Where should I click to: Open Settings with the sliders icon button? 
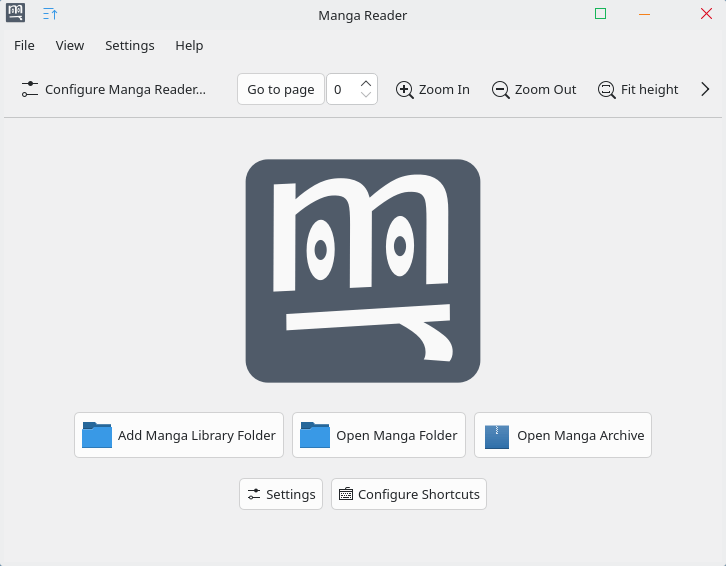(281, 494)
